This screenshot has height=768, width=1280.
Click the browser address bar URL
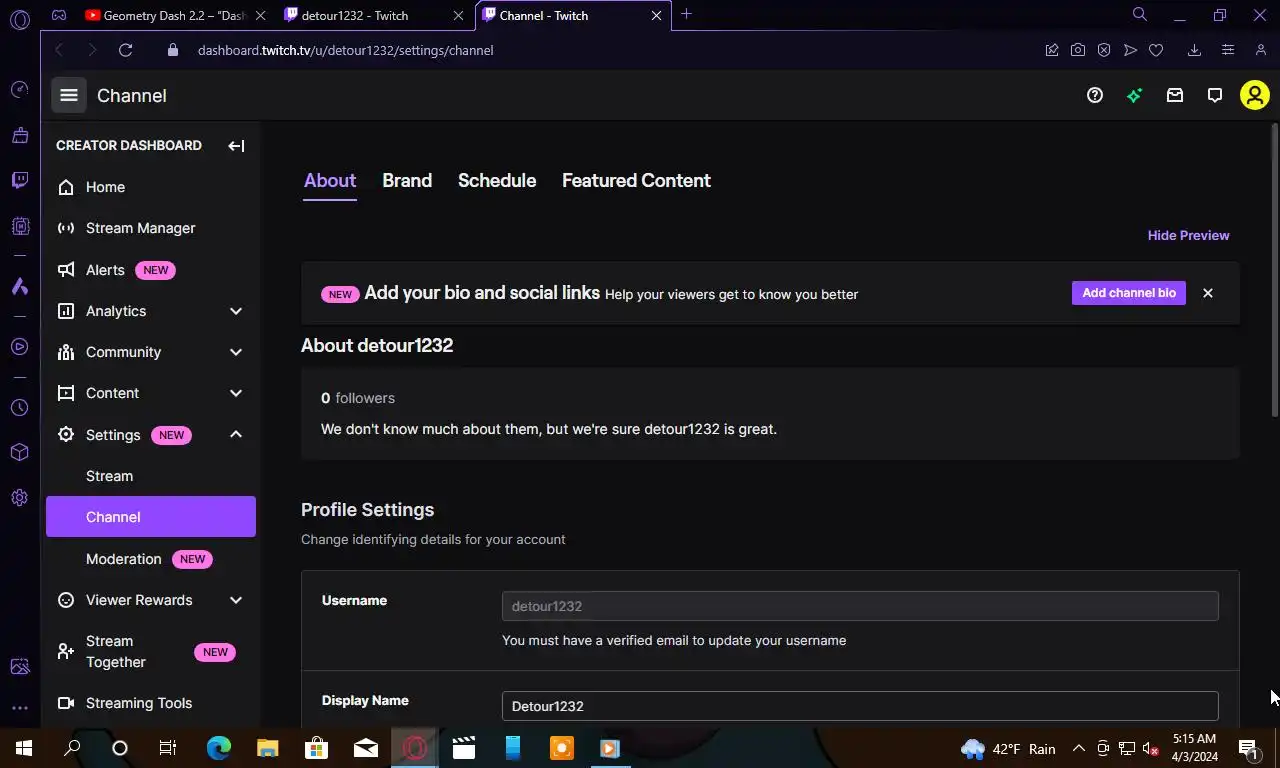click(345, 50)
